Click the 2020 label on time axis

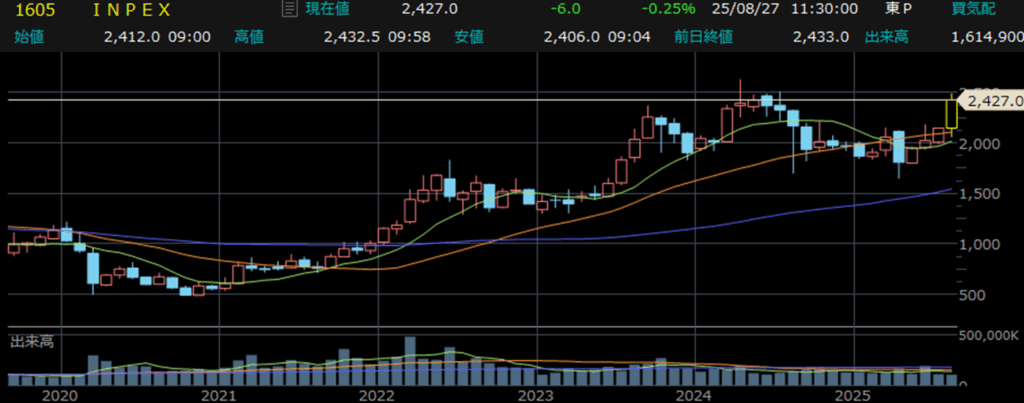(61, 395)
